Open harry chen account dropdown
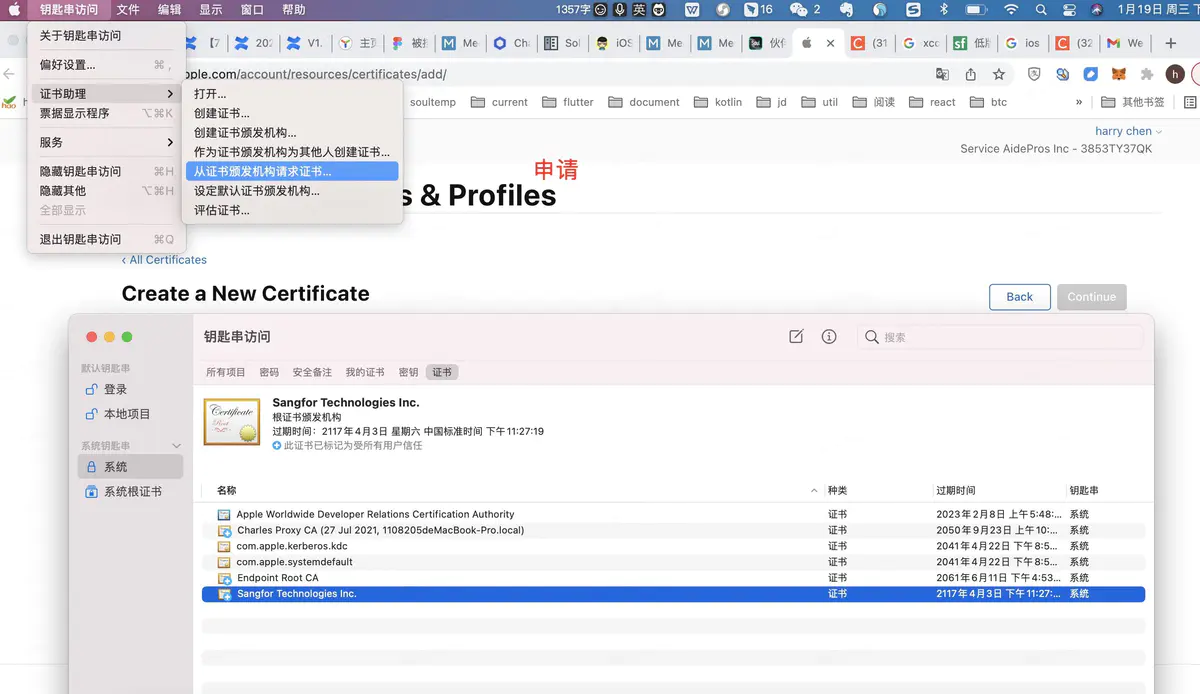 (x=1128, y=131)
